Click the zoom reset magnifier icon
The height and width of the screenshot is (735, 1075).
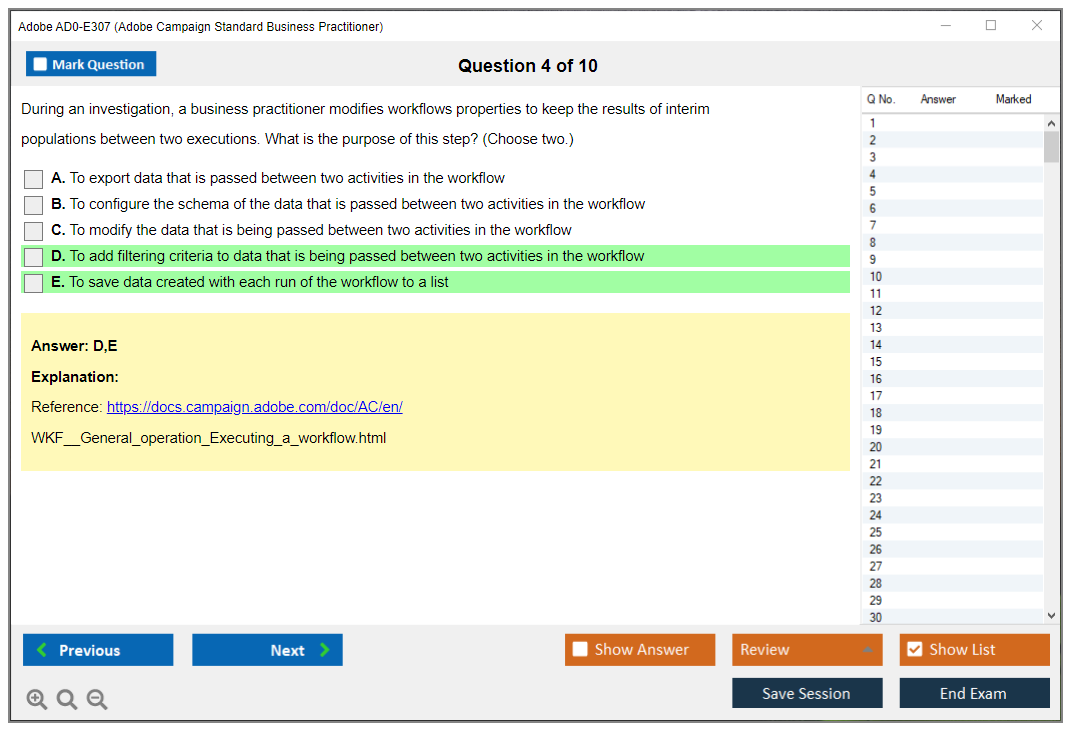(67, 699)
